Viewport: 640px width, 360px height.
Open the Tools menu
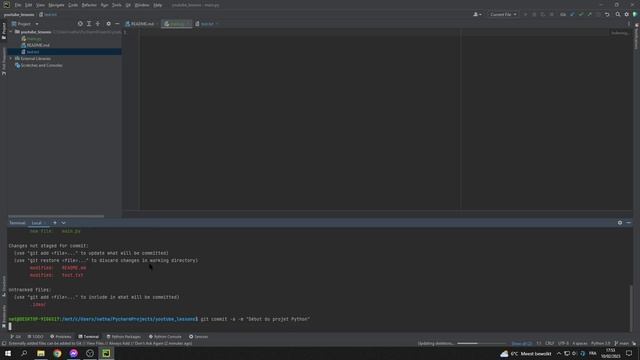117,5
